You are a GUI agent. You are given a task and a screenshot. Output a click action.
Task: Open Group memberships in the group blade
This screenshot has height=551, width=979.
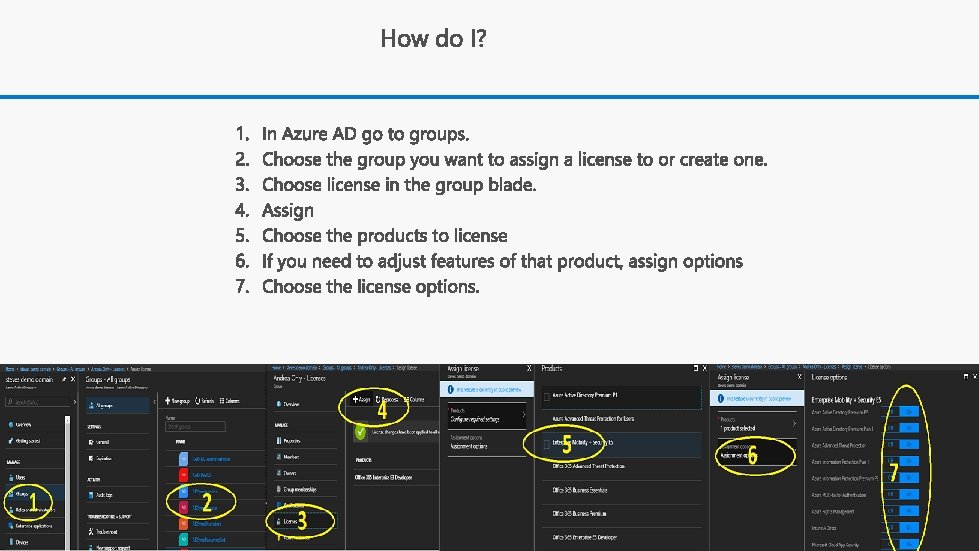pyautogui.click(x=296, y=489)
